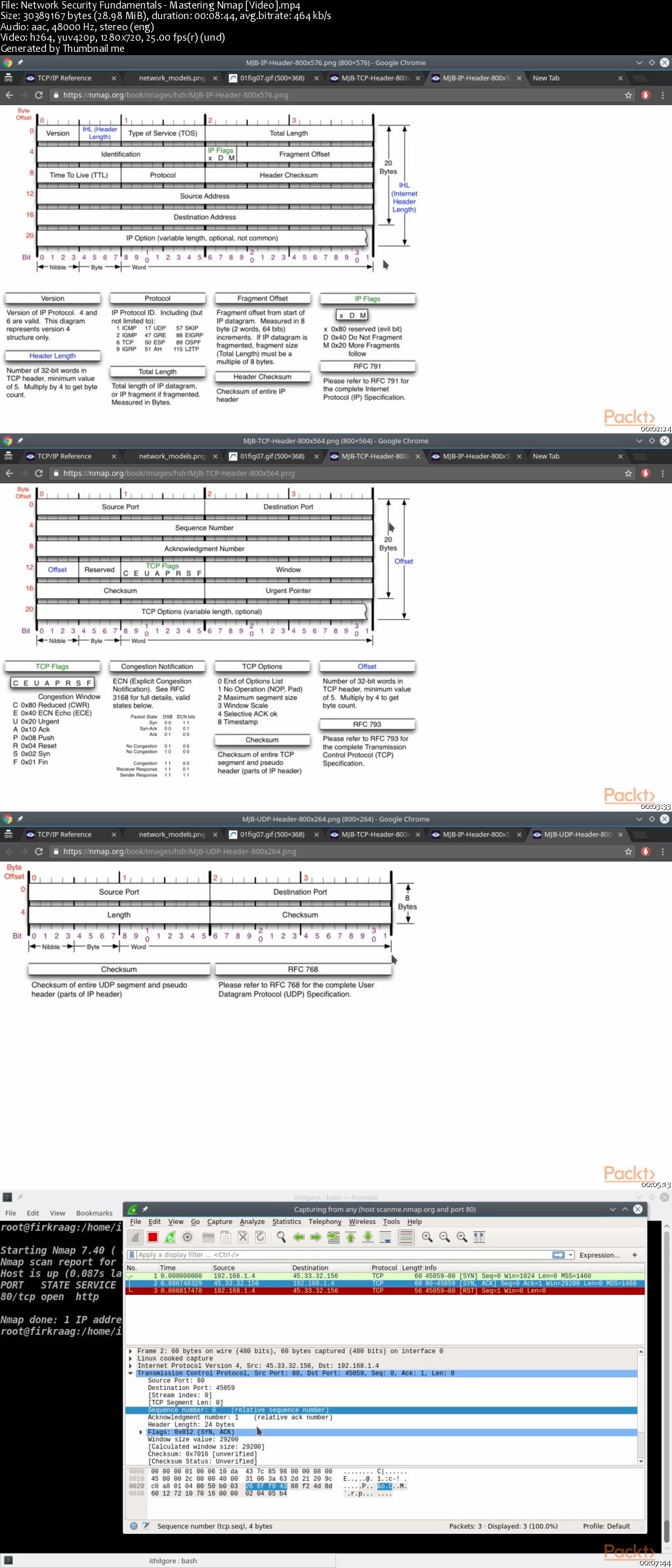
Task: Zoom out the Wireshark main window text
Action: click(444, 1237)
